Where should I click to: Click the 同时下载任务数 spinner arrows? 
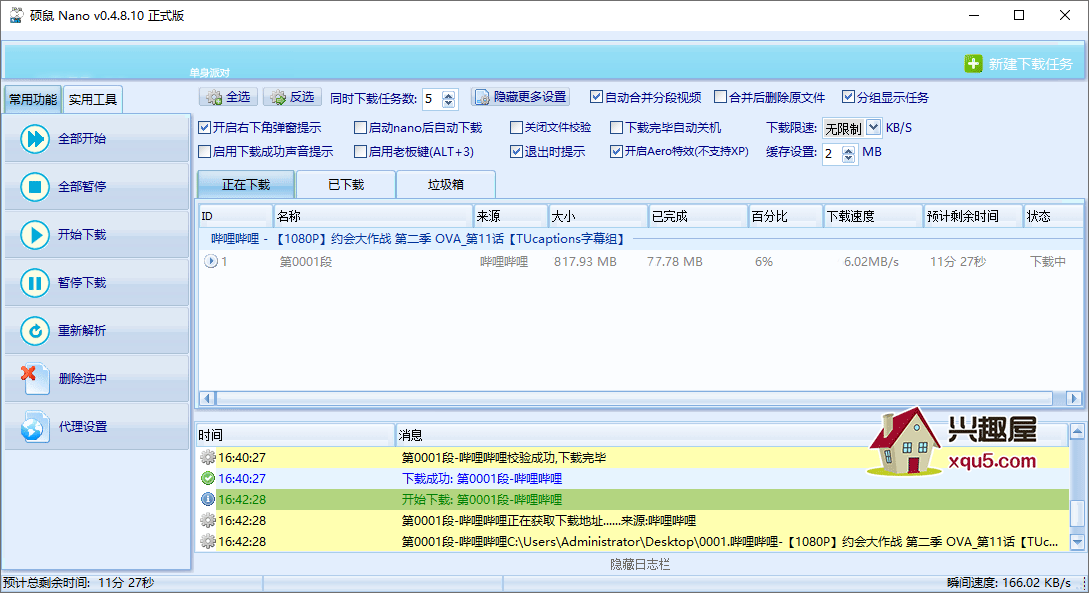click(449, 99)
